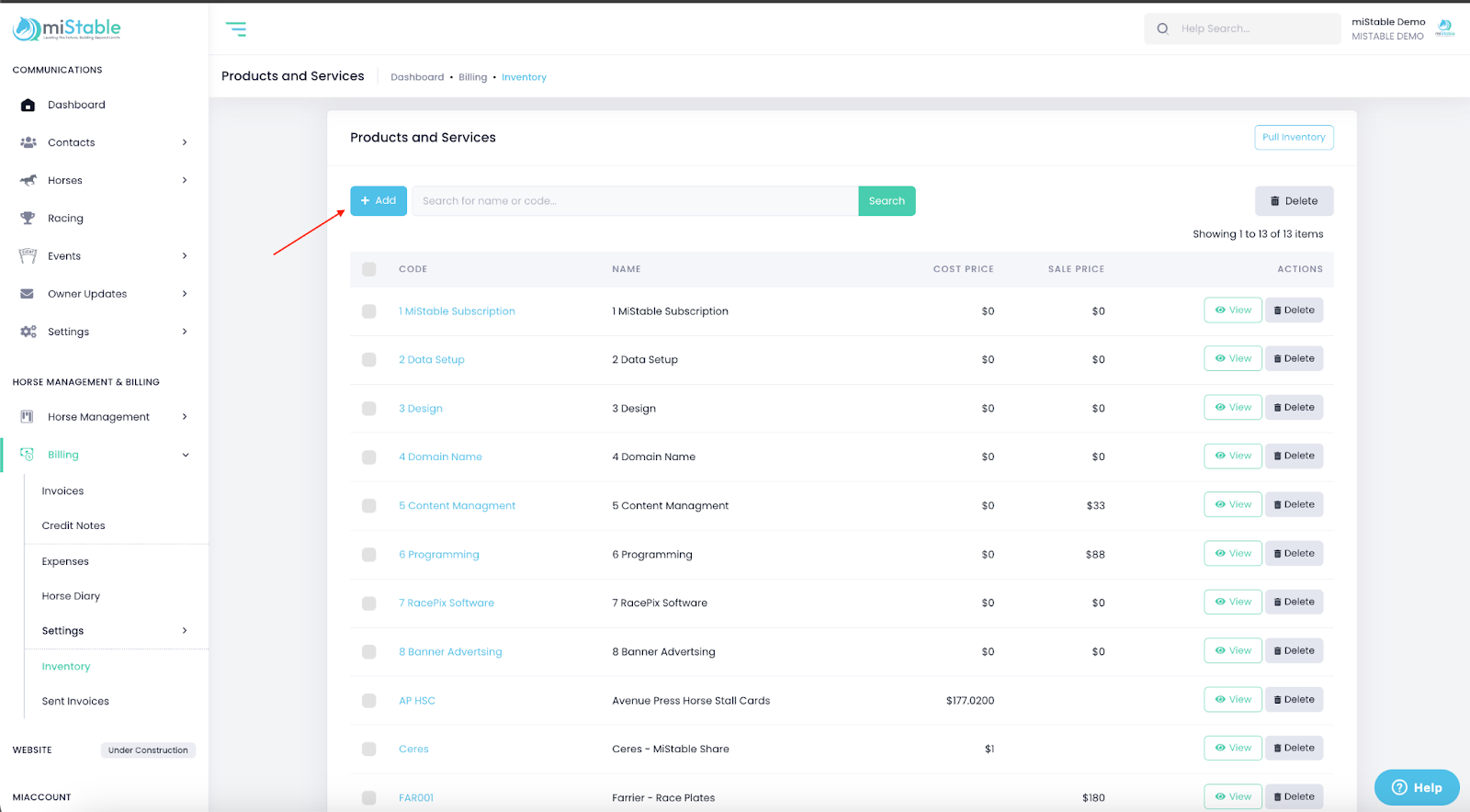Click the Add product button

(x=379, y=201)
